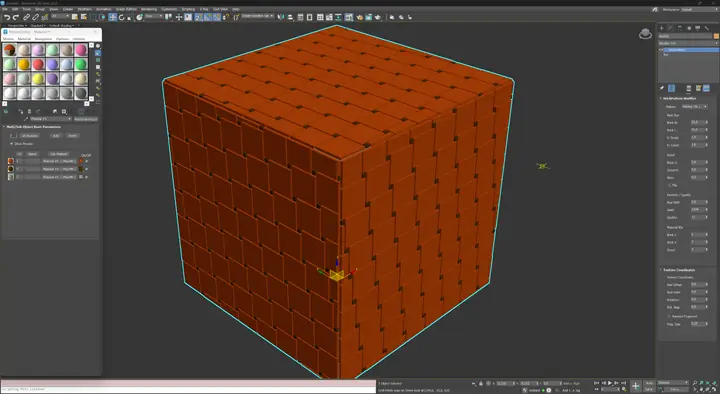
Task: Open the Pattern dropdown in modifier rollout
Action: tap(694, 107)
